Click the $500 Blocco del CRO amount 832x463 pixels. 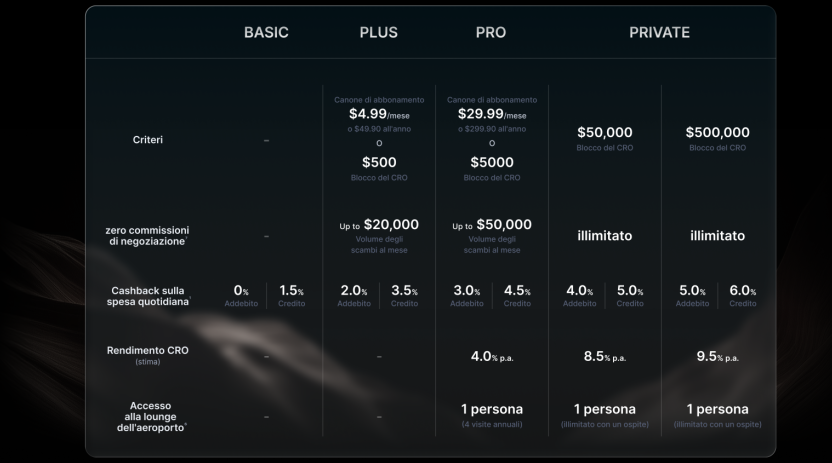[x=378, y=162]
